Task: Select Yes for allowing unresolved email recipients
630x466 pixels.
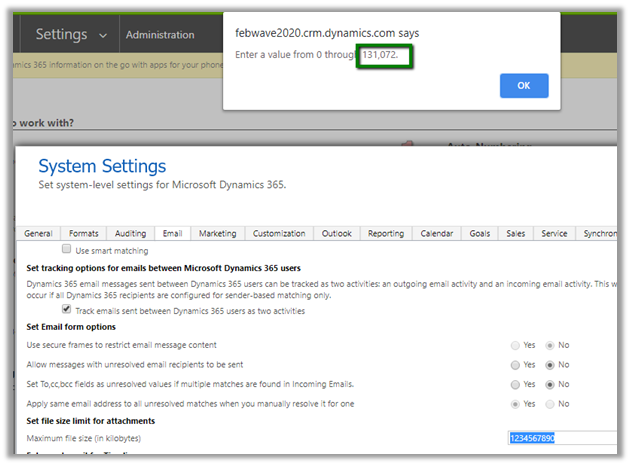Action: [515, 365]
